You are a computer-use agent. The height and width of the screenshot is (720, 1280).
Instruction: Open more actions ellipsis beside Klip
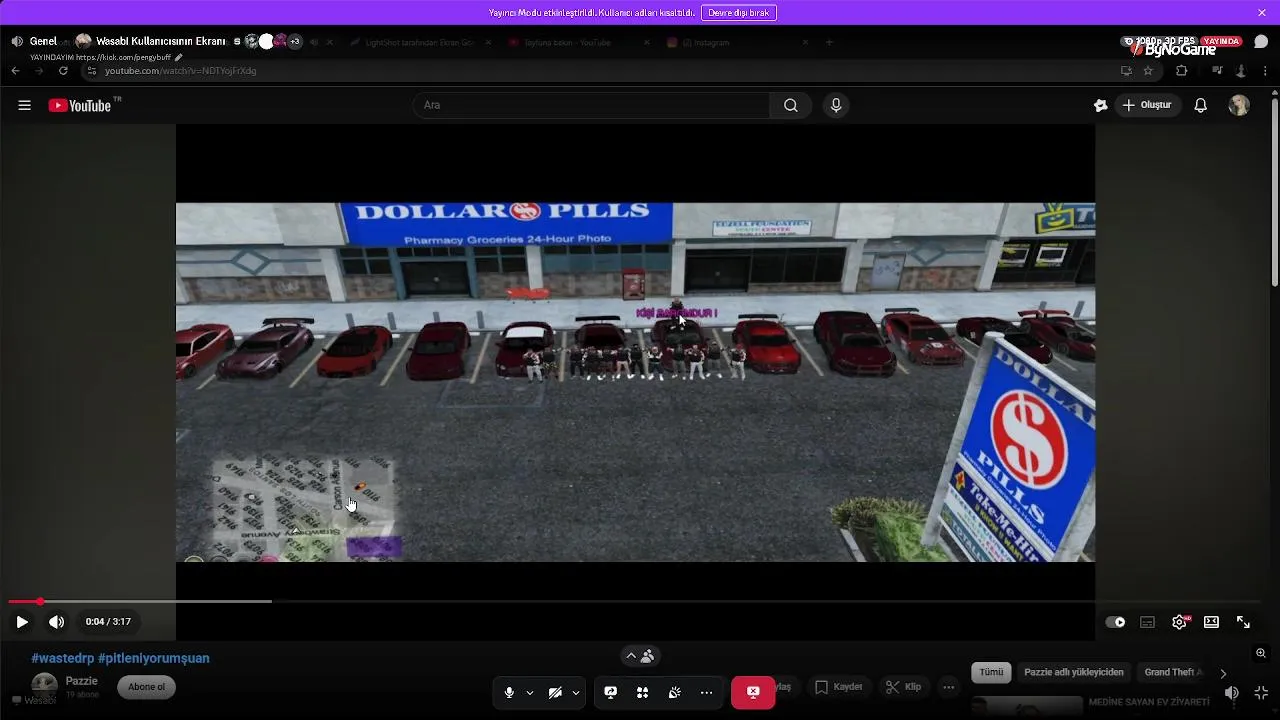(x=949, y=687)
